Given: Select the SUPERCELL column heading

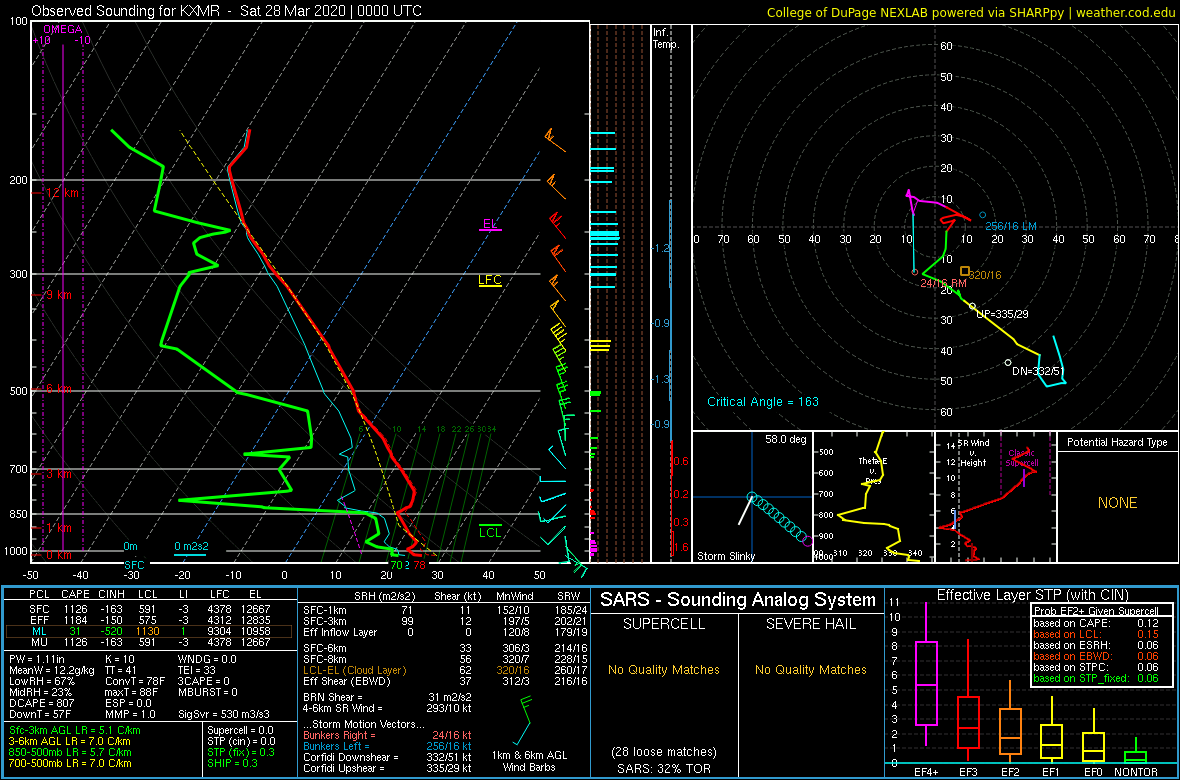Looking at the screenshot, I should pos(664,626).
